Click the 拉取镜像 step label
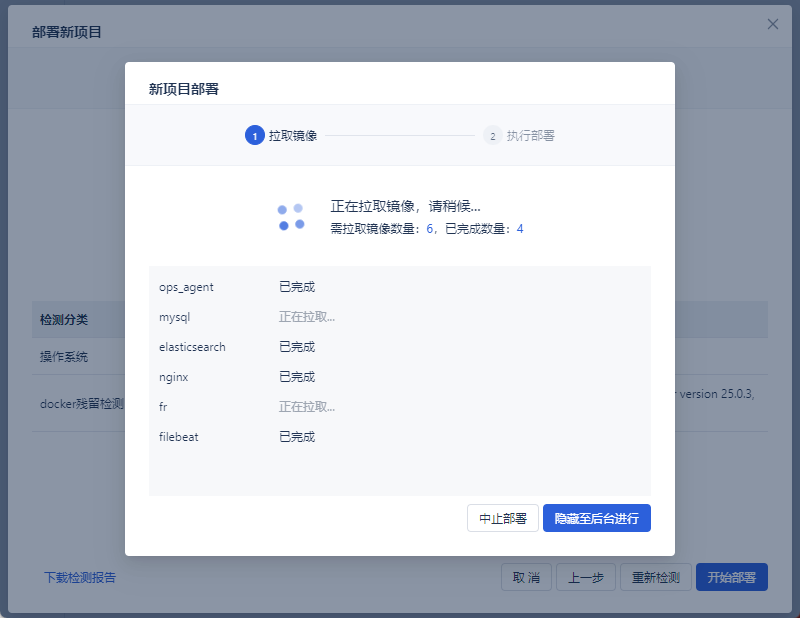 pyautogui.click(x=293, y=136)
